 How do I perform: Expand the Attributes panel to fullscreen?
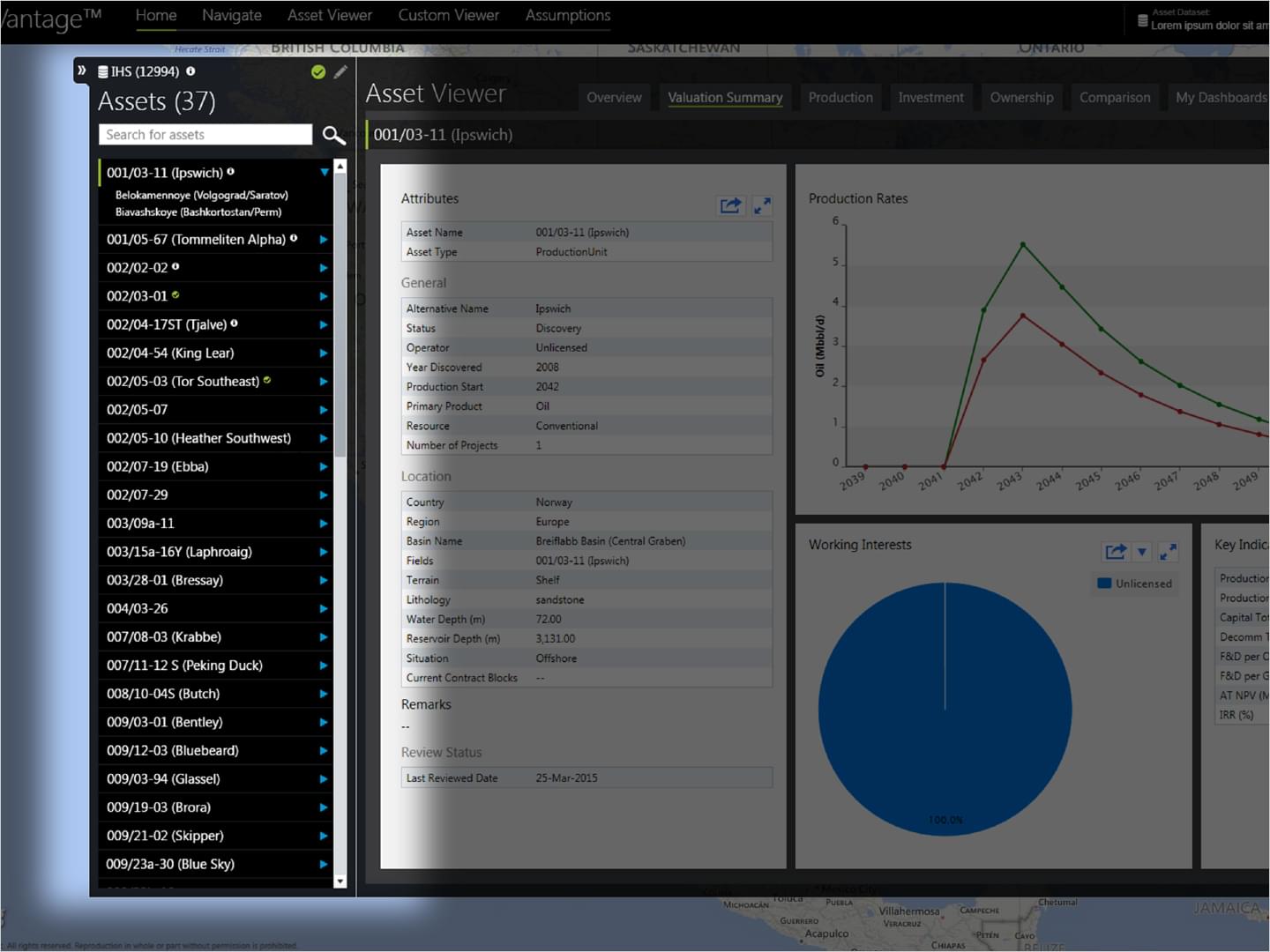(x=762, y=205)
